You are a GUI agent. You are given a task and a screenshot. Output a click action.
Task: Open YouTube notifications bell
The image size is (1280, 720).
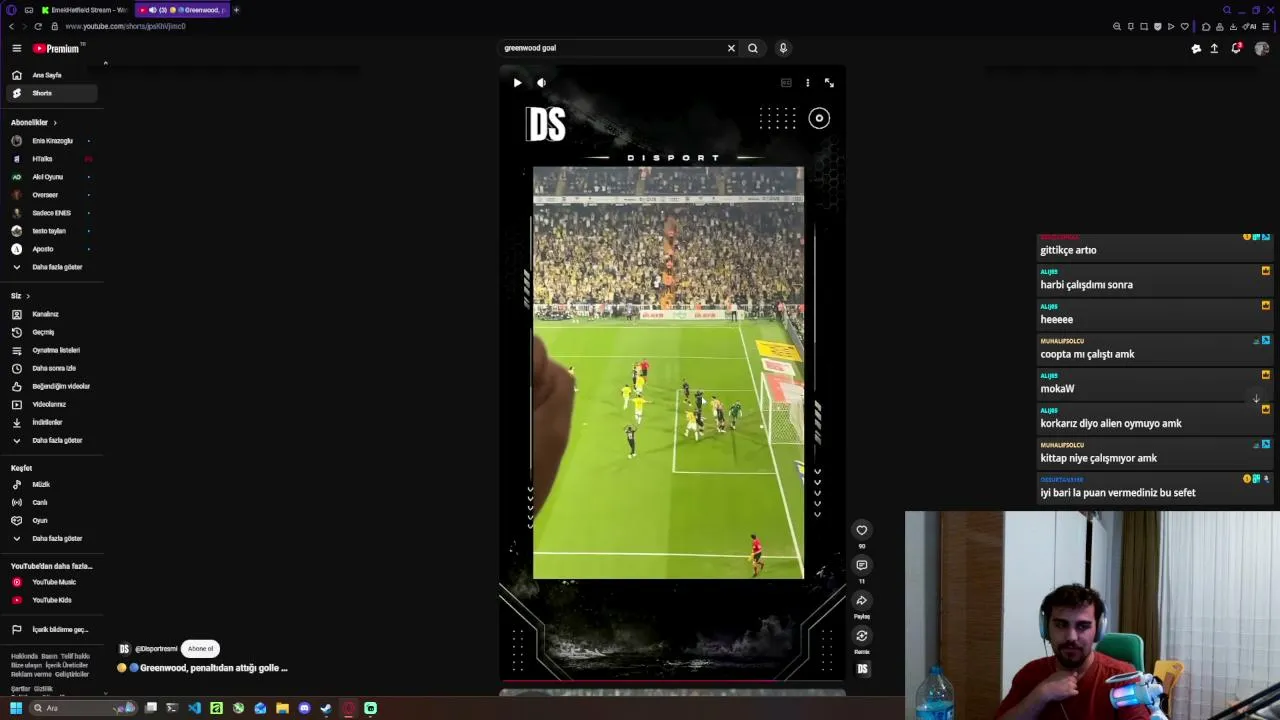(x=1236, y=48)
